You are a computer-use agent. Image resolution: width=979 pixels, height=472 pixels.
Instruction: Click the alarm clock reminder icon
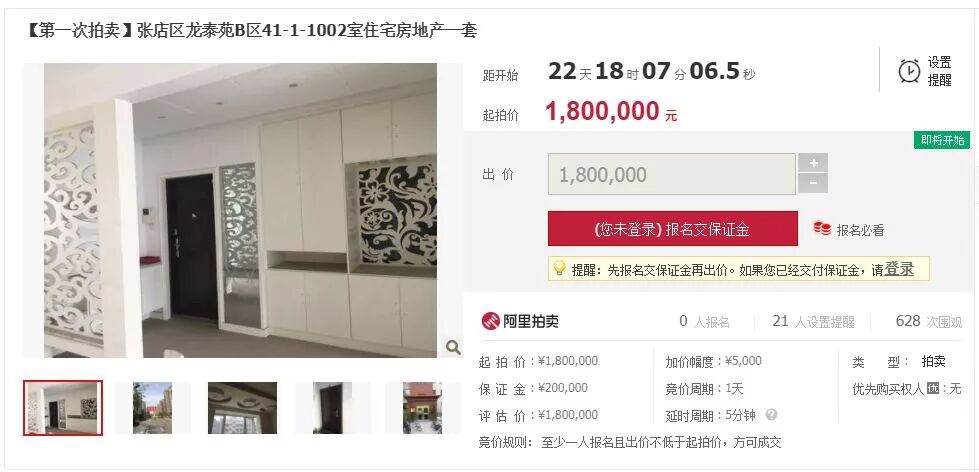click(x=909, y=71)
